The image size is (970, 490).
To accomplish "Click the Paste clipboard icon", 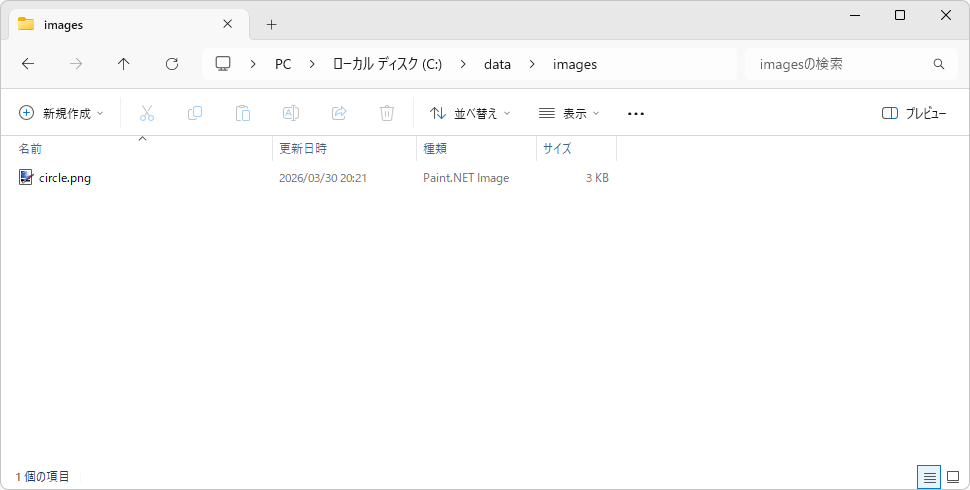I will [x=243, y=113].
